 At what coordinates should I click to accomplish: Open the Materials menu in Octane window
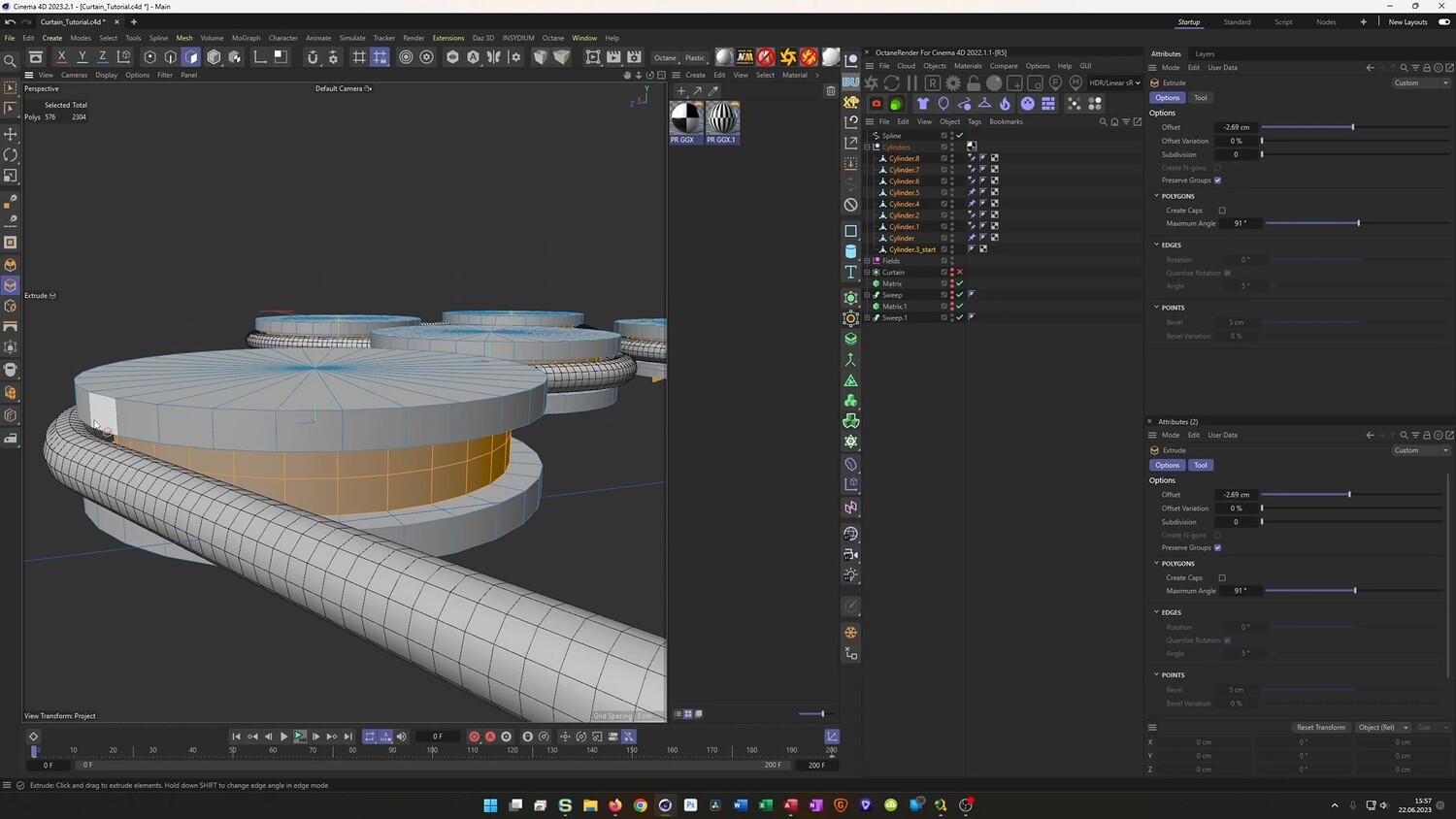968,66
